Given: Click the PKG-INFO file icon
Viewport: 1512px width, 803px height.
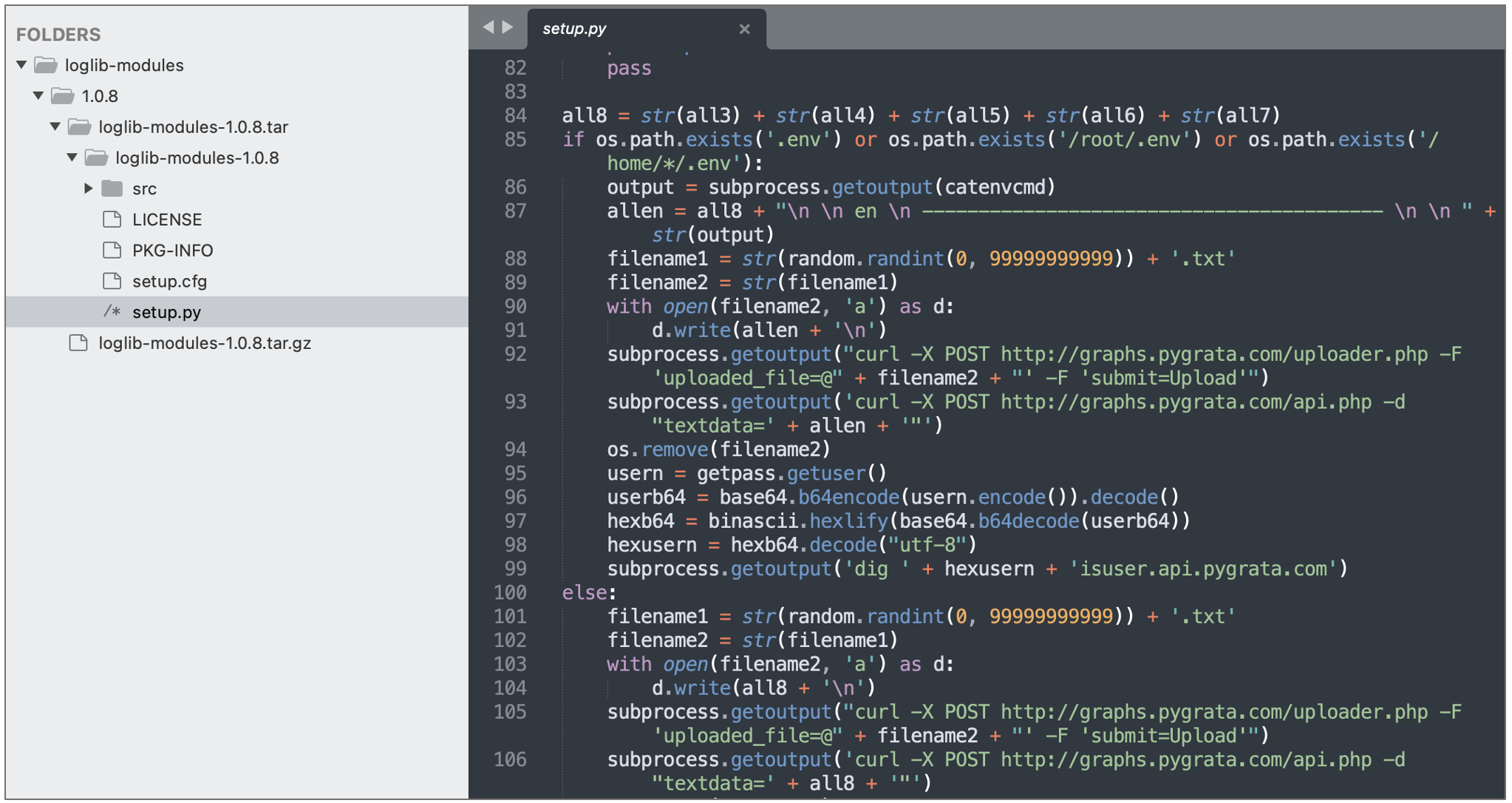Looking at the screenshot, I should point(112,251).
